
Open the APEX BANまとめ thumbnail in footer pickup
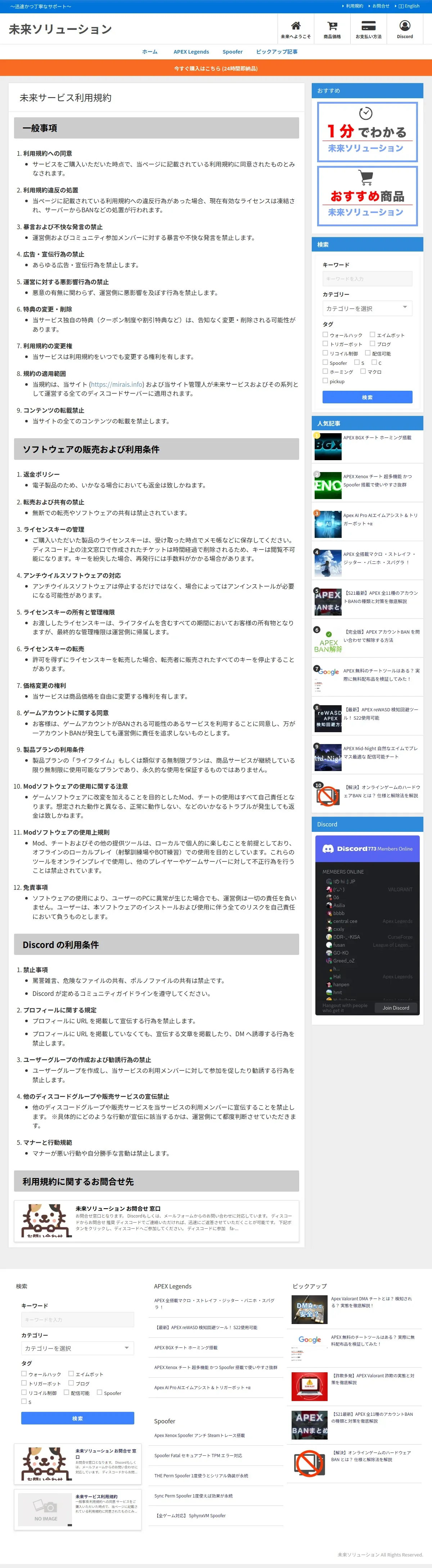pyautogui.click(x=310, y=1426)
